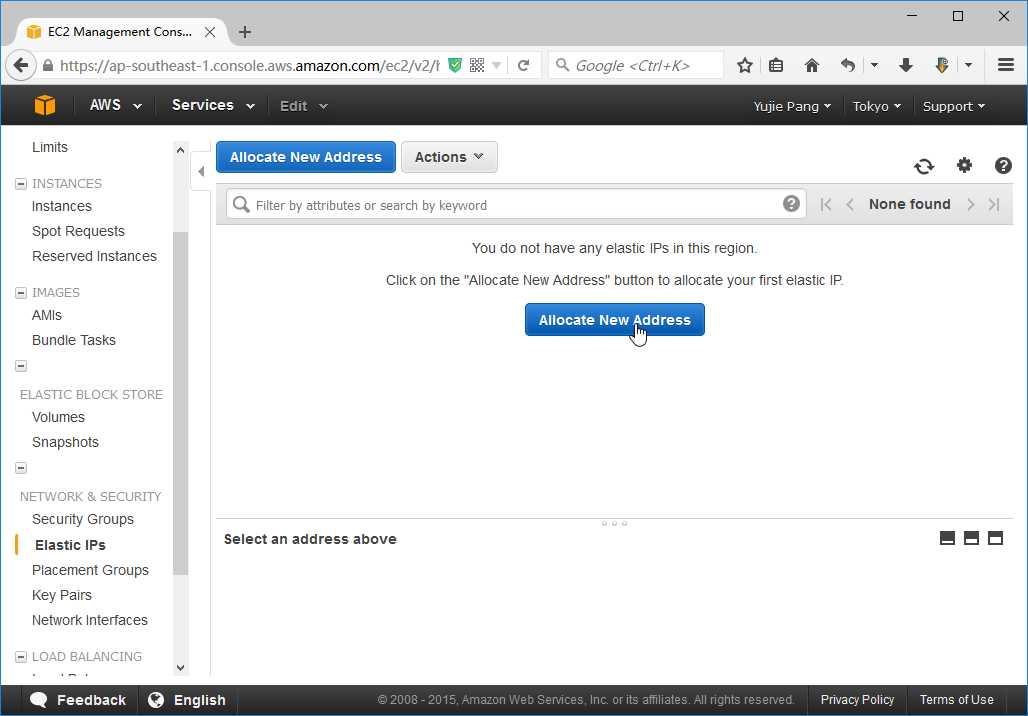Open Limits in sidebar
This screenshot has height=716, width=1028.
(50, 147)
